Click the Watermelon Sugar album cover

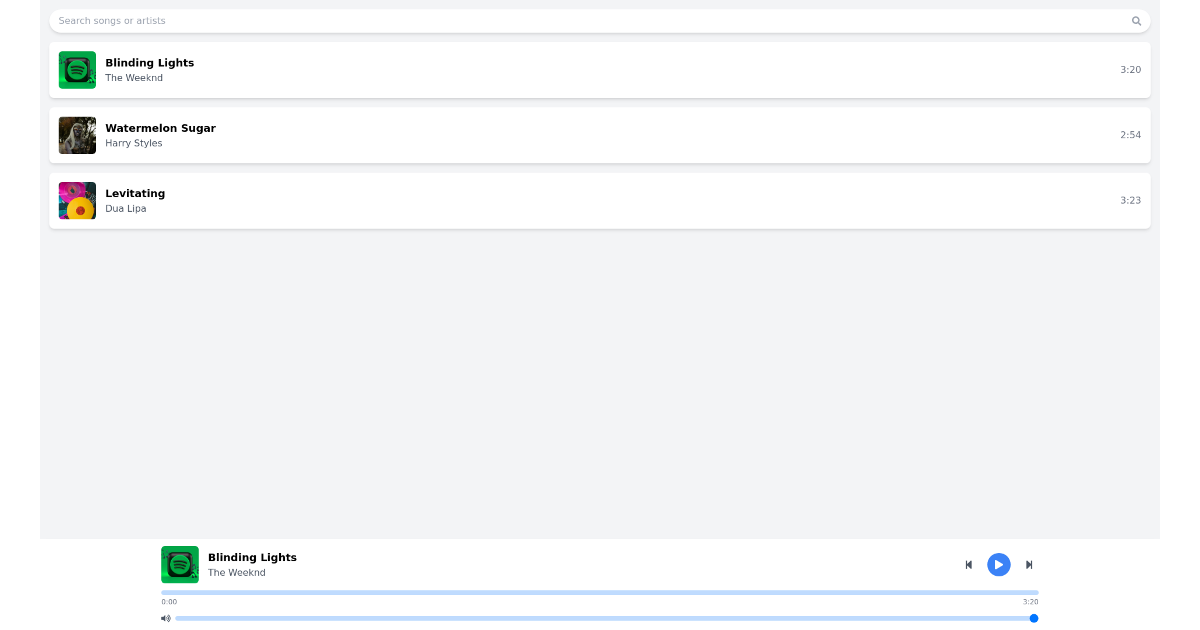77,135
